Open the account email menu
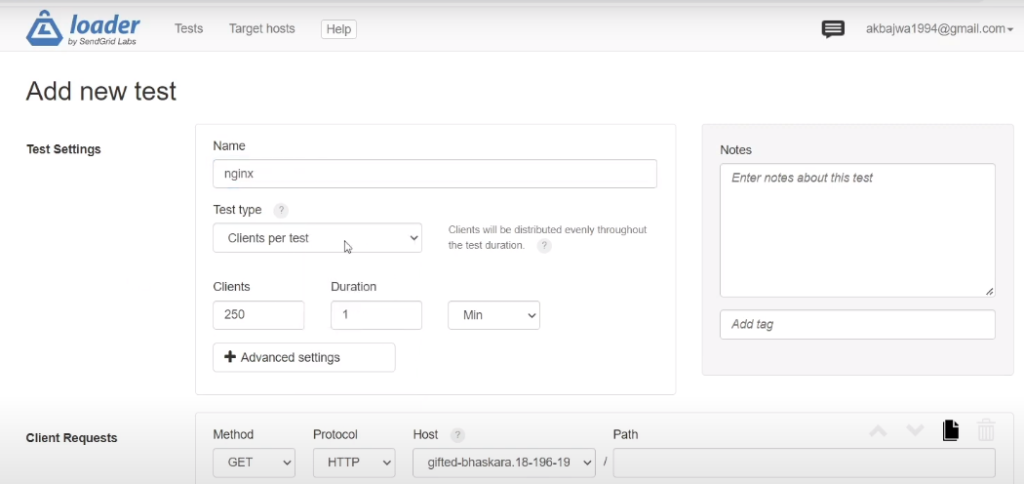This screenshot has width=1024, height=484. tap(939, 29)
